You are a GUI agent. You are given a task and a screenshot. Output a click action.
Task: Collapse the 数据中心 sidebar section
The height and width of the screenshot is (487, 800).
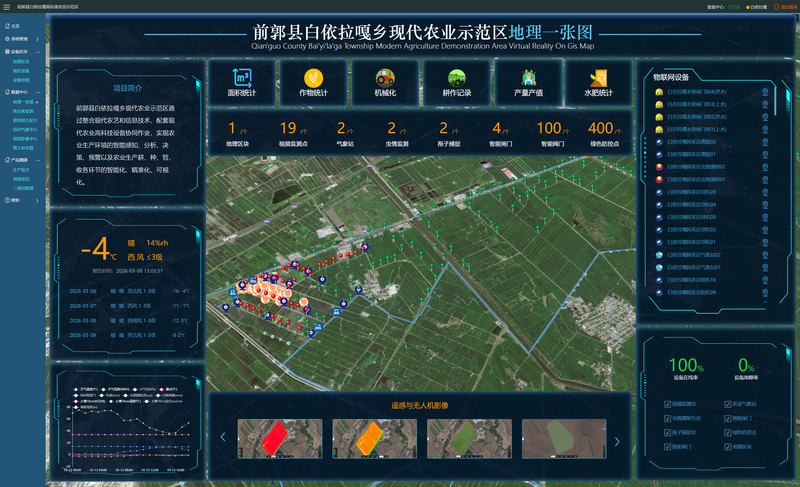pyautogui.click(x=37, y=92)
